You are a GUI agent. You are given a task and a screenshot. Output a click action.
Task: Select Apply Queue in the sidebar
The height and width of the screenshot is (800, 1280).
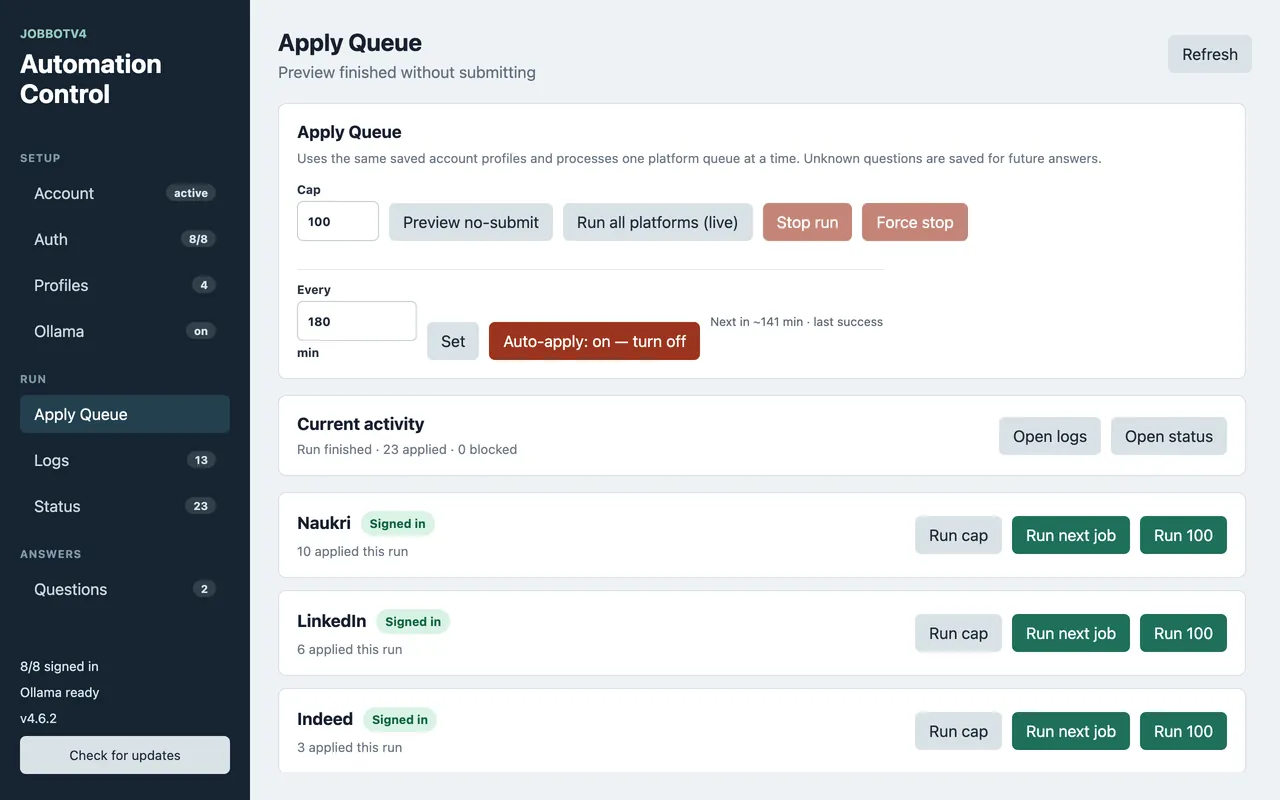125,414
